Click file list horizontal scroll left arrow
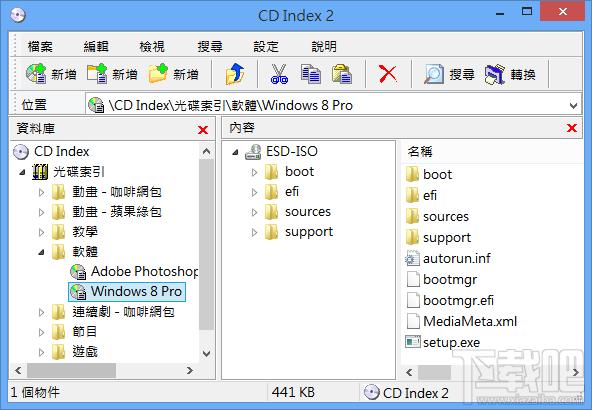This screenshot has width=592, height=410. point(409,373)
